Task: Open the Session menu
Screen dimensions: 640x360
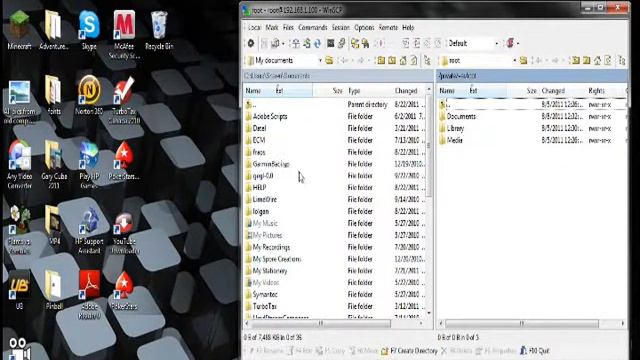Action: pos(340,27)
